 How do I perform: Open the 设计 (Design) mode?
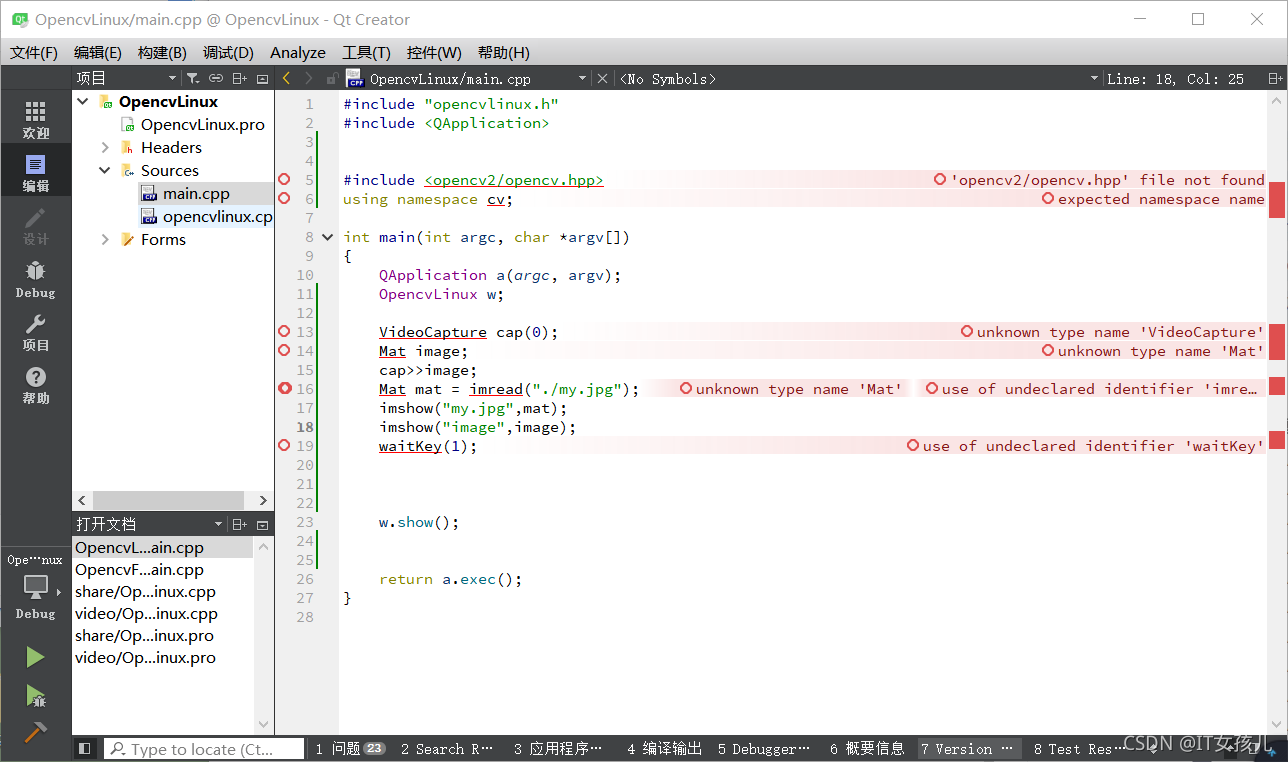(36, 225)
